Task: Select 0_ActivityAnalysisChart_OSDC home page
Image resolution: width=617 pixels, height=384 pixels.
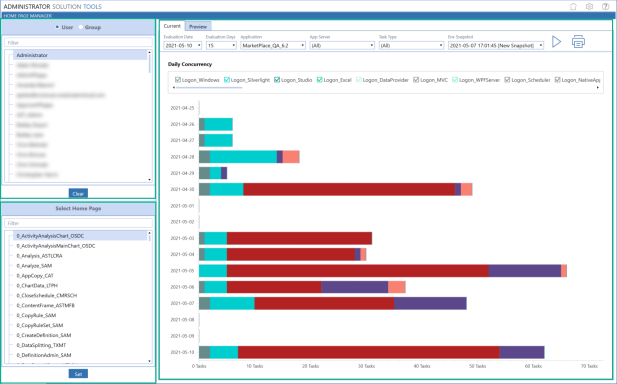Action: [80, 236]
